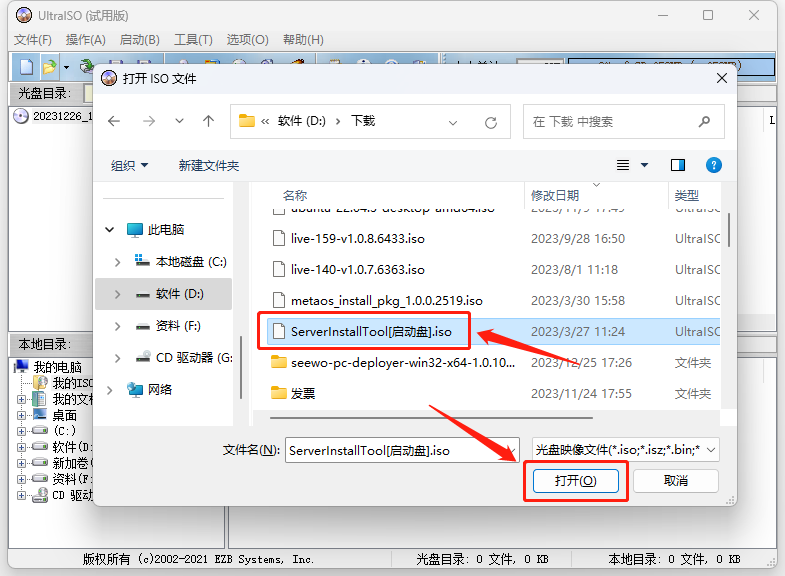Refresh the 下载 folder listing

[490, 122]
